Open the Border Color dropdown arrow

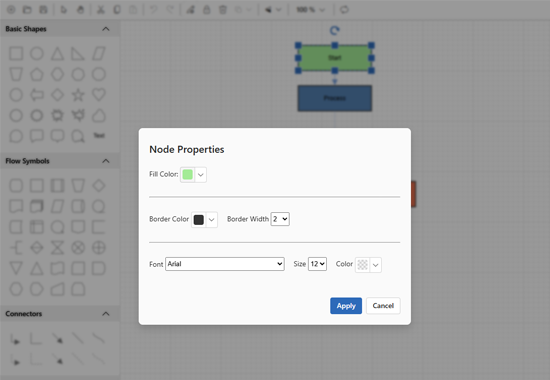click(x=212, y=220)
